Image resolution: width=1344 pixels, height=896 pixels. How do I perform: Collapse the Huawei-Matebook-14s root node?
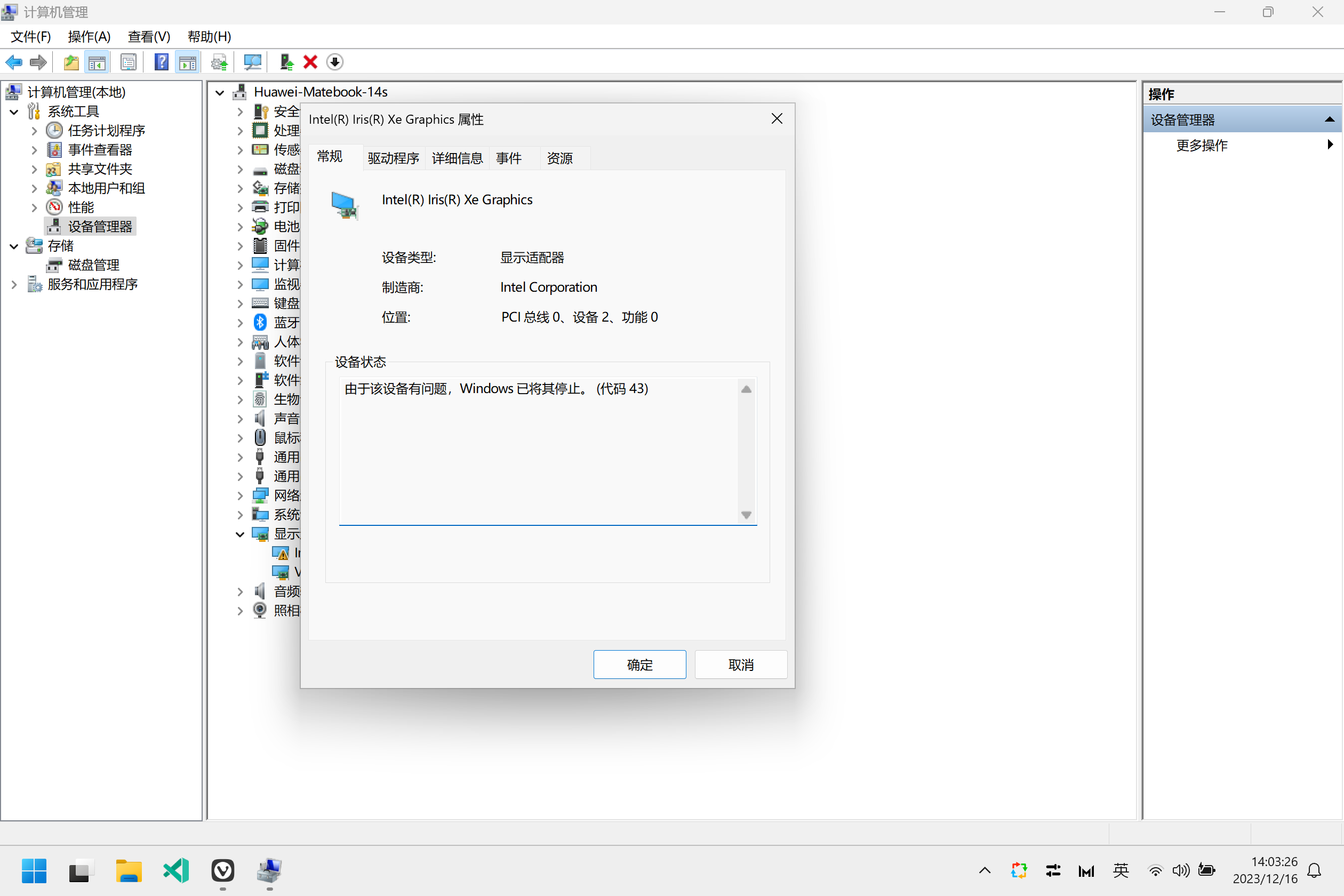click(x=219, y=93)
